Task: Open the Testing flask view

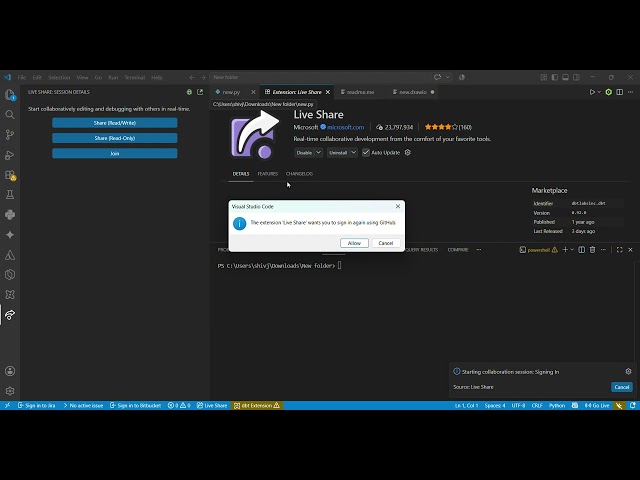Action: click(10, 195)
